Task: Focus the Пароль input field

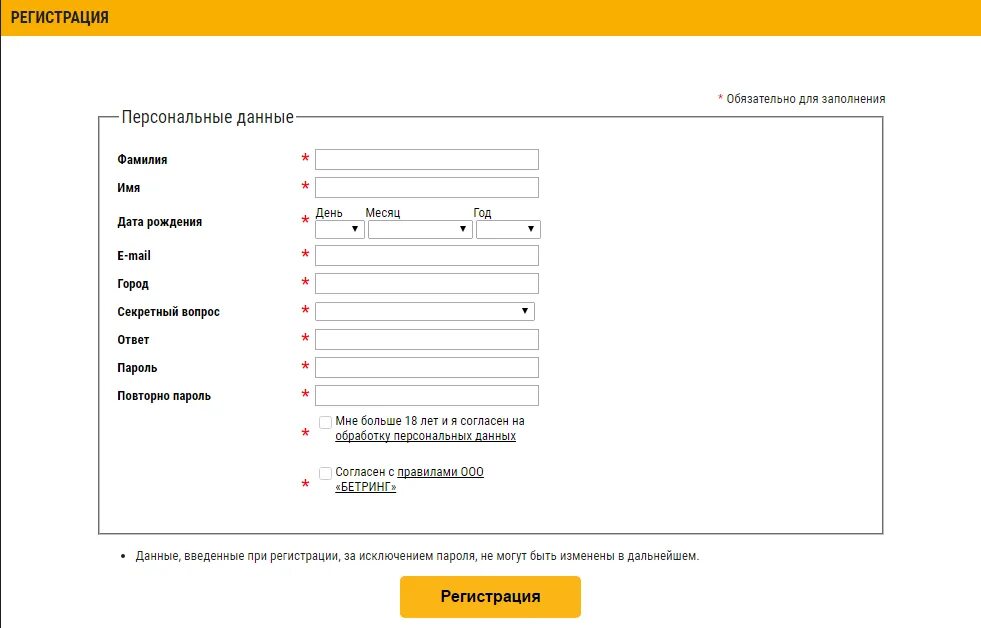Action: (x=427, y=368)
